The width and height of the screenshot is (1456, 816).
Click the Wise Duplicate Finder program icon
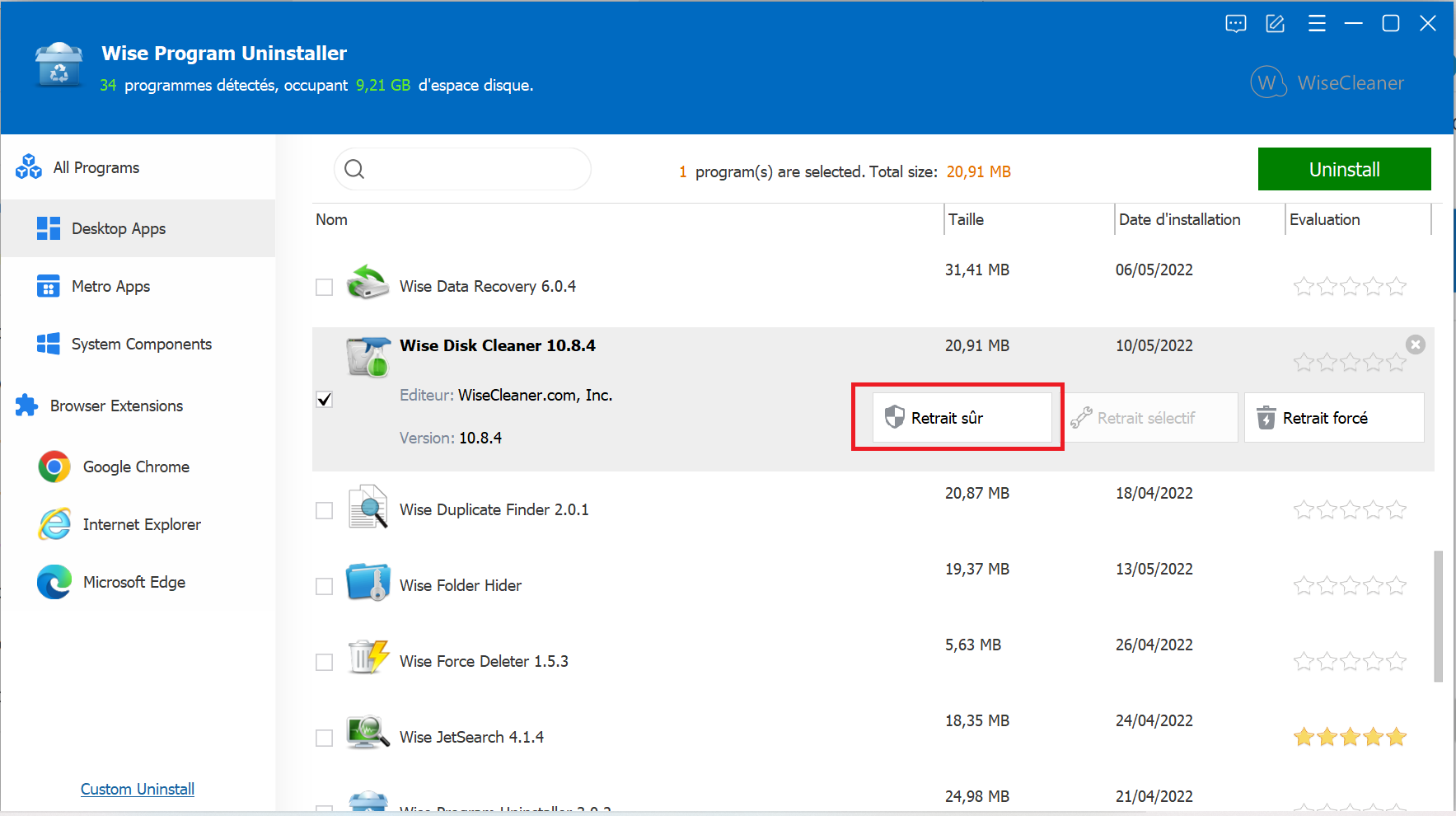tap(368, 506)
